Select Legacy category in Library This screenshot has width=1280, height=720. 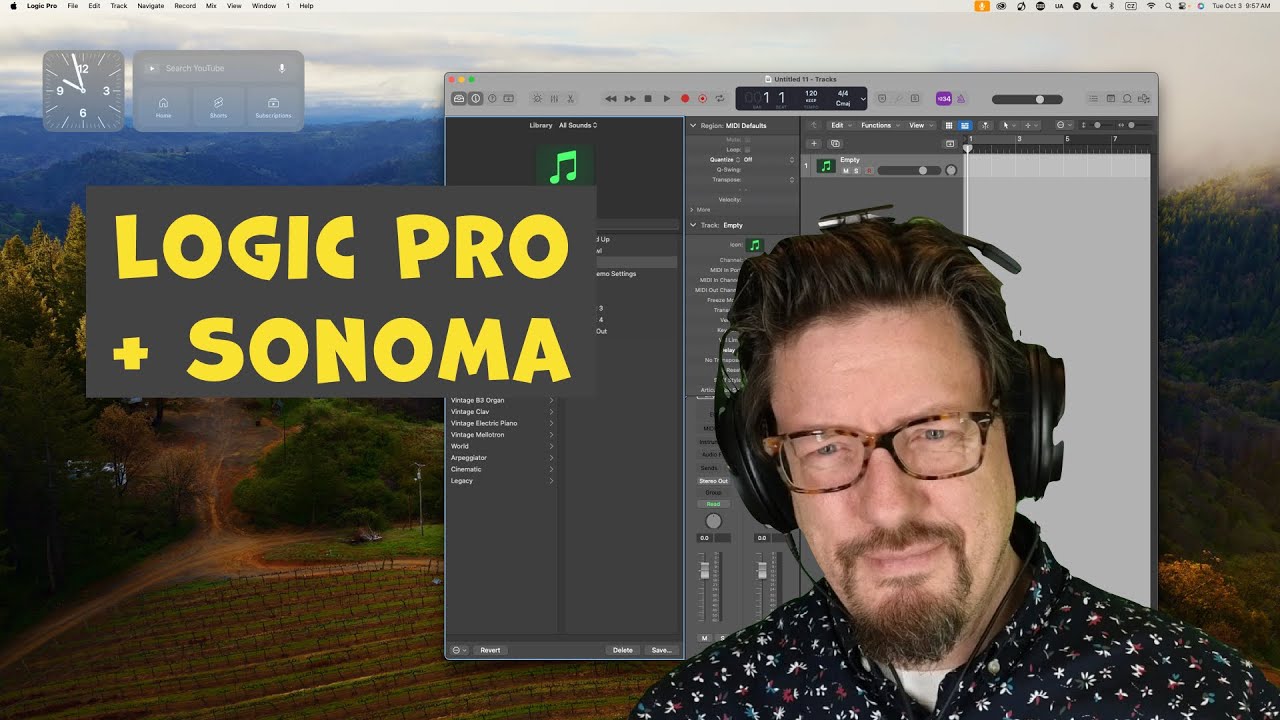pyautogui.click(x=502, y=481)
